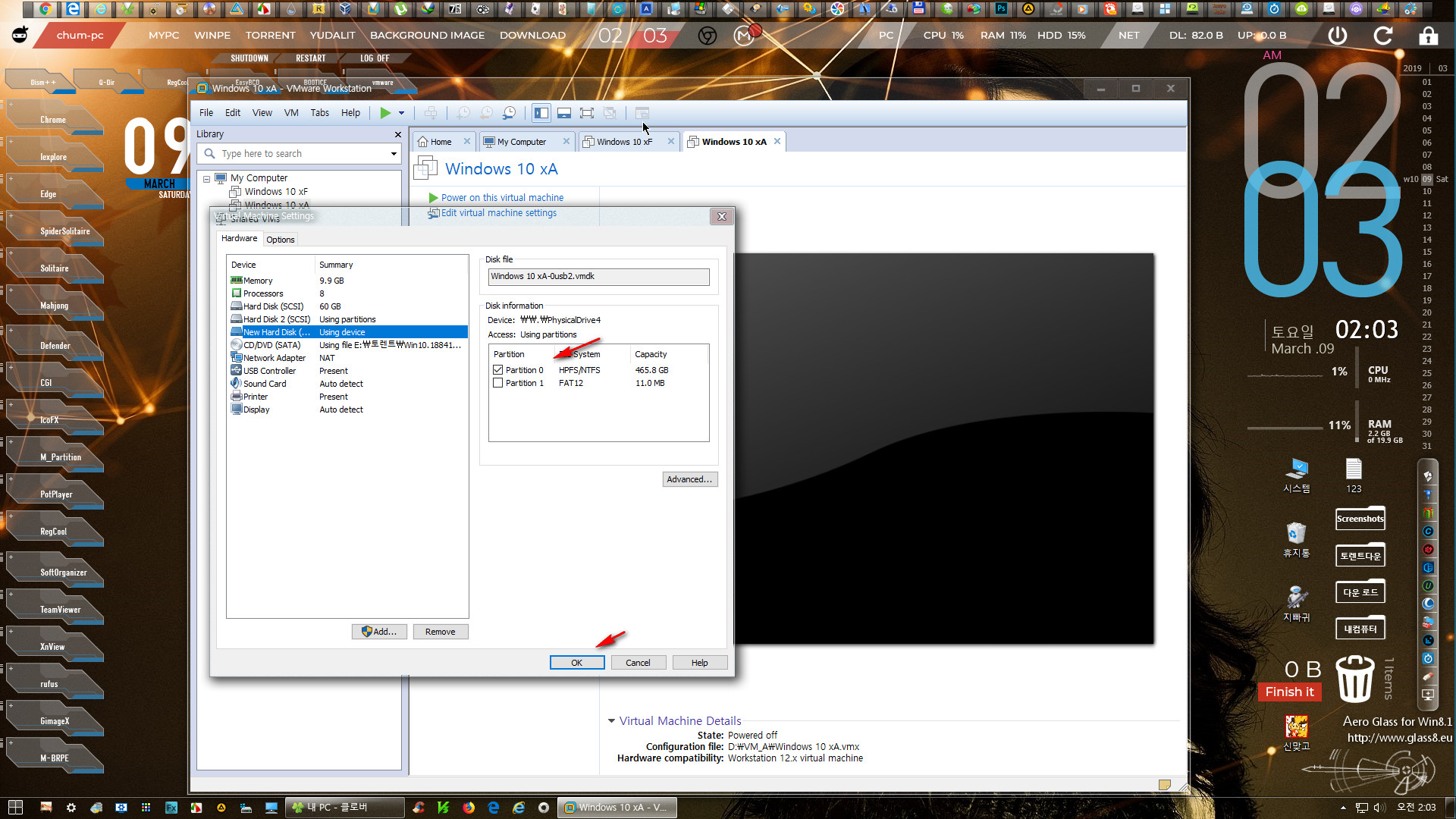Open the View menu

[x=262, y=113]
